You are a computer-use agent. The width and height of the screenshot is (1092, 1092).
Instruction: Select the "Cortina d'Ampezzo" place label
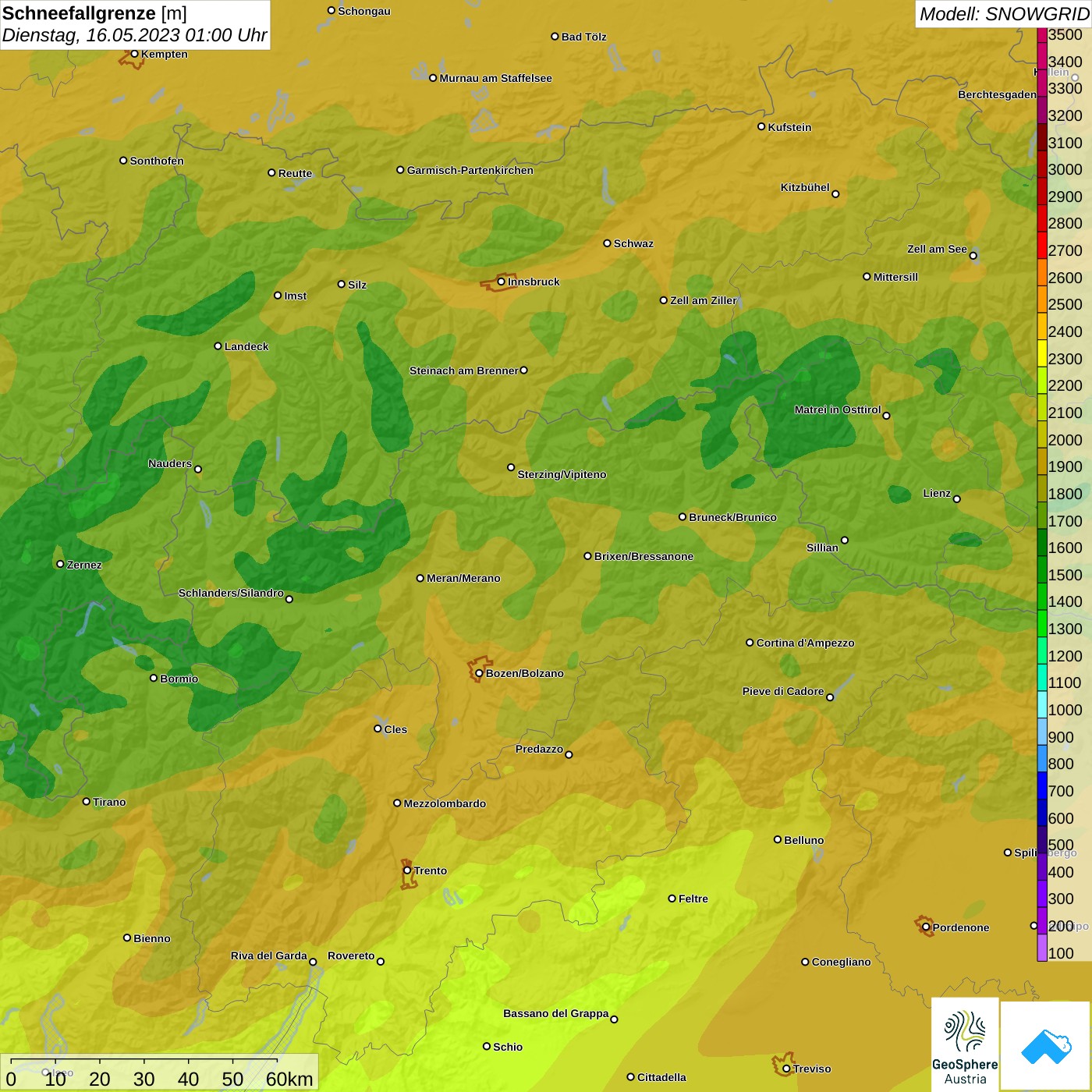[x=806, y=643]
